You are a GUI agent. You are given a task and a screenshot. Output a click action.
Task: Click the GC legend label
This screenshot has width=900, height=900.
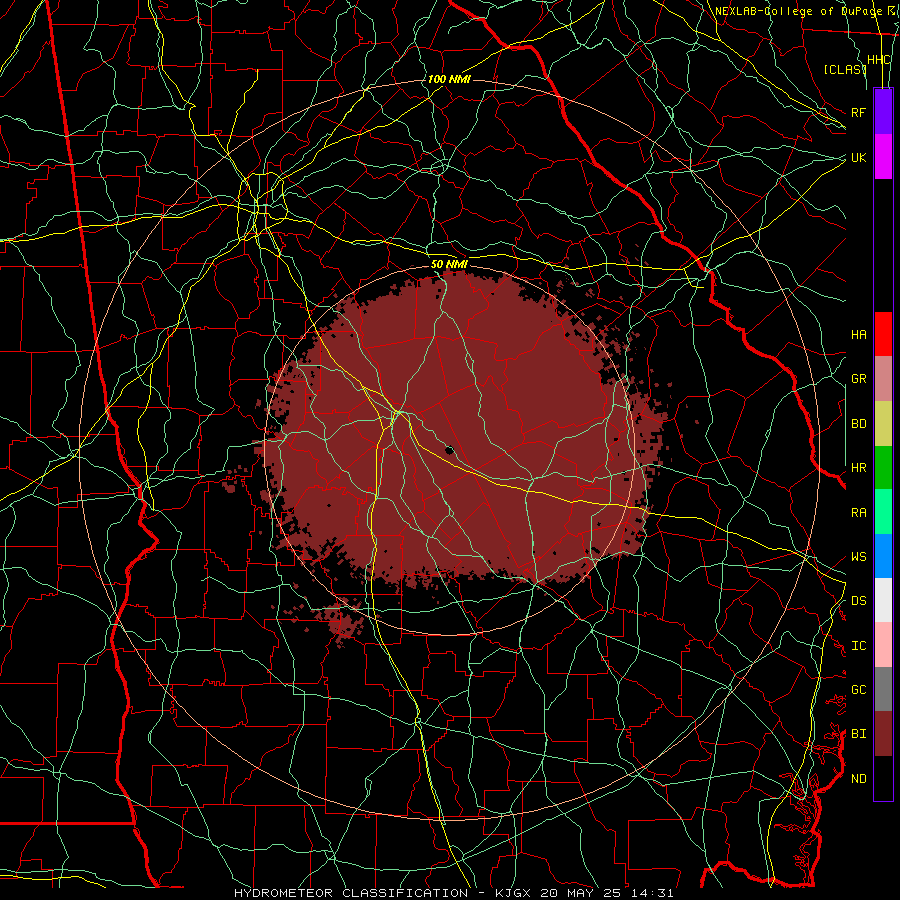click(x=859, y=690)
